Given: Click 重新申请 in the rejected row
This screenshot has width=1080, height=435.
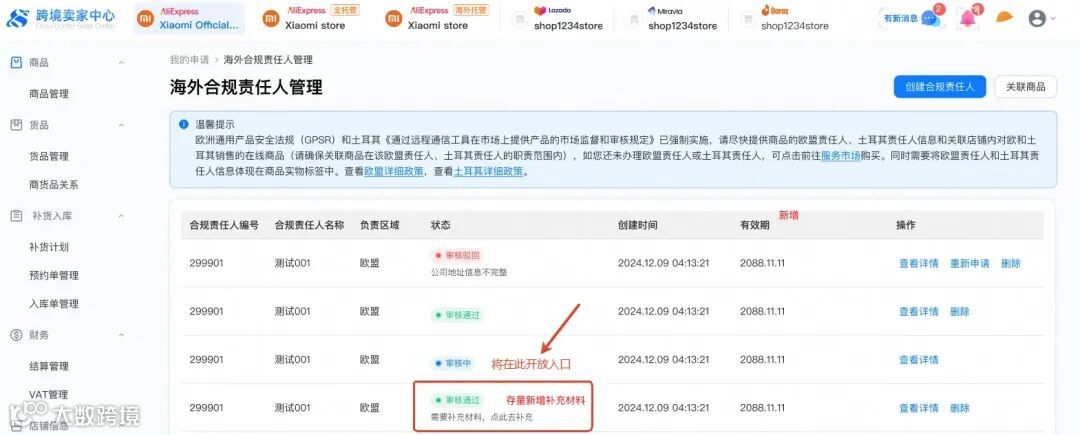Looking at the screenshot, I should point(970,264).
